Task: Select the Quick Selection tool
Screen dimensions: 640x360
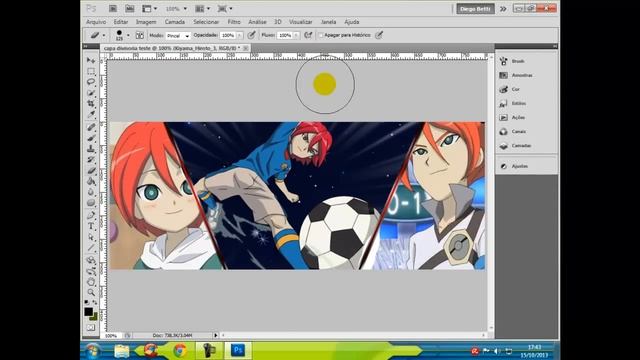Action: [91, 93]
